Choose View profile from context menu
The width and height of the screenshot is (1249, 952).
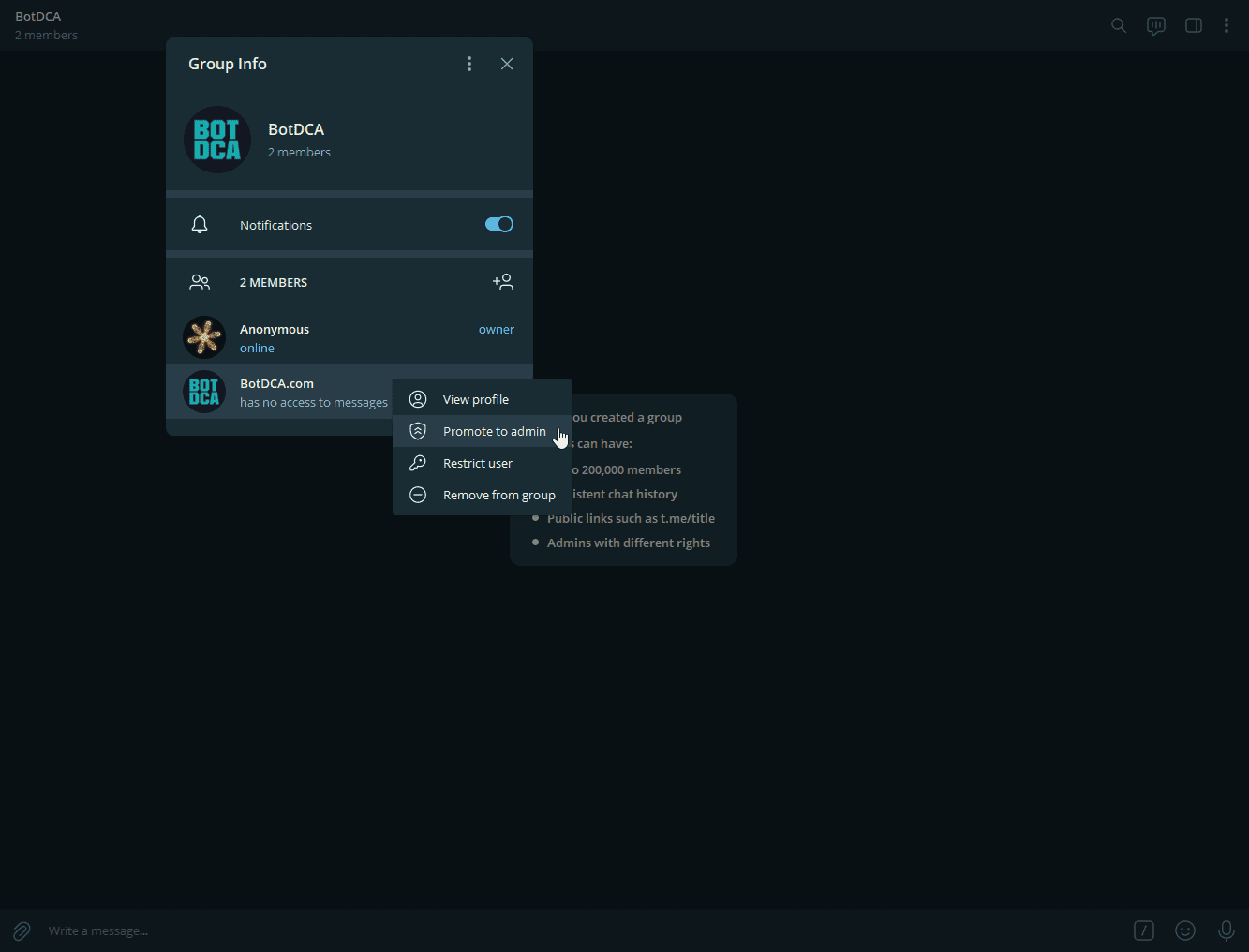click(476, 399)
